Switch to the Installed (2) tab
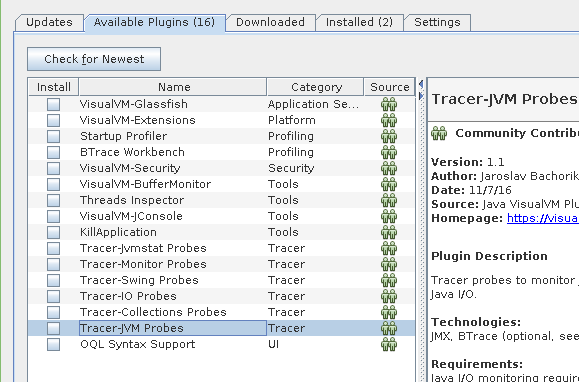This screenshot has height=382, width=579. click(360, 23)
